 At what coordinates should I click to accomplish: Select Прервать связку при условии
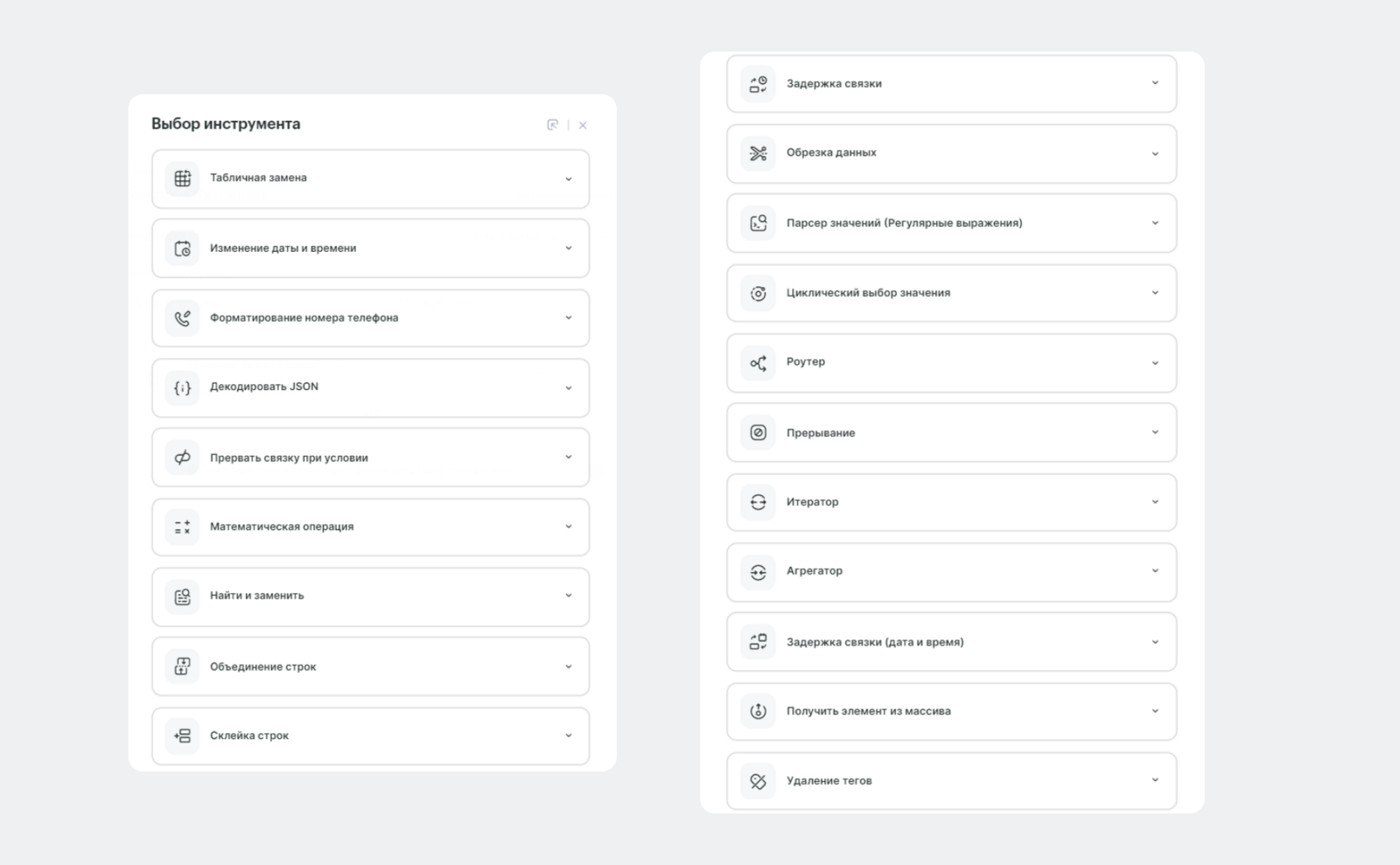(x=289, y=457)
